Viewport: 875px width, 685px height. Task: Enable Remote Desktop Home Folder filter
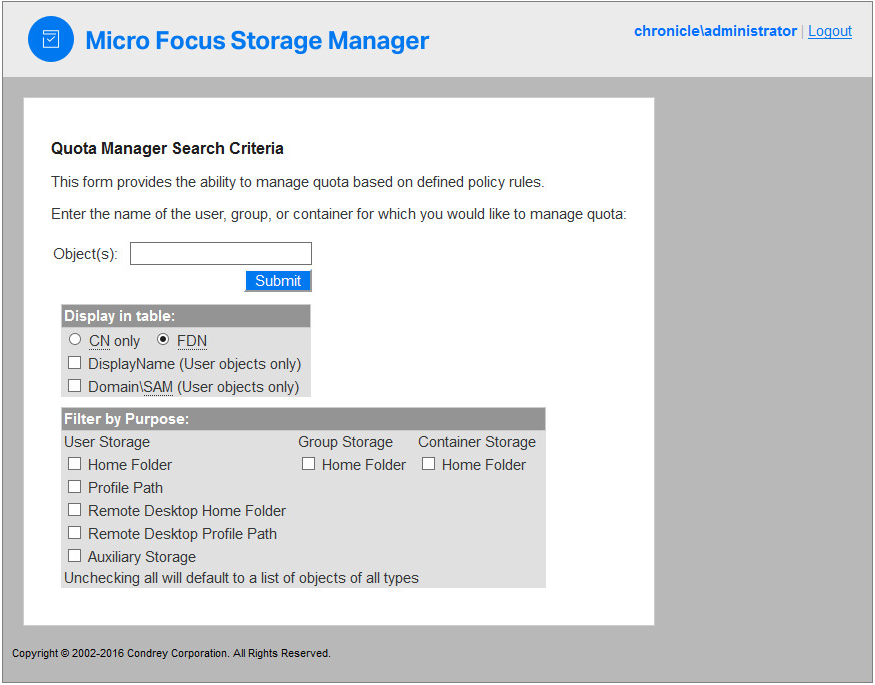click(75, 510)
